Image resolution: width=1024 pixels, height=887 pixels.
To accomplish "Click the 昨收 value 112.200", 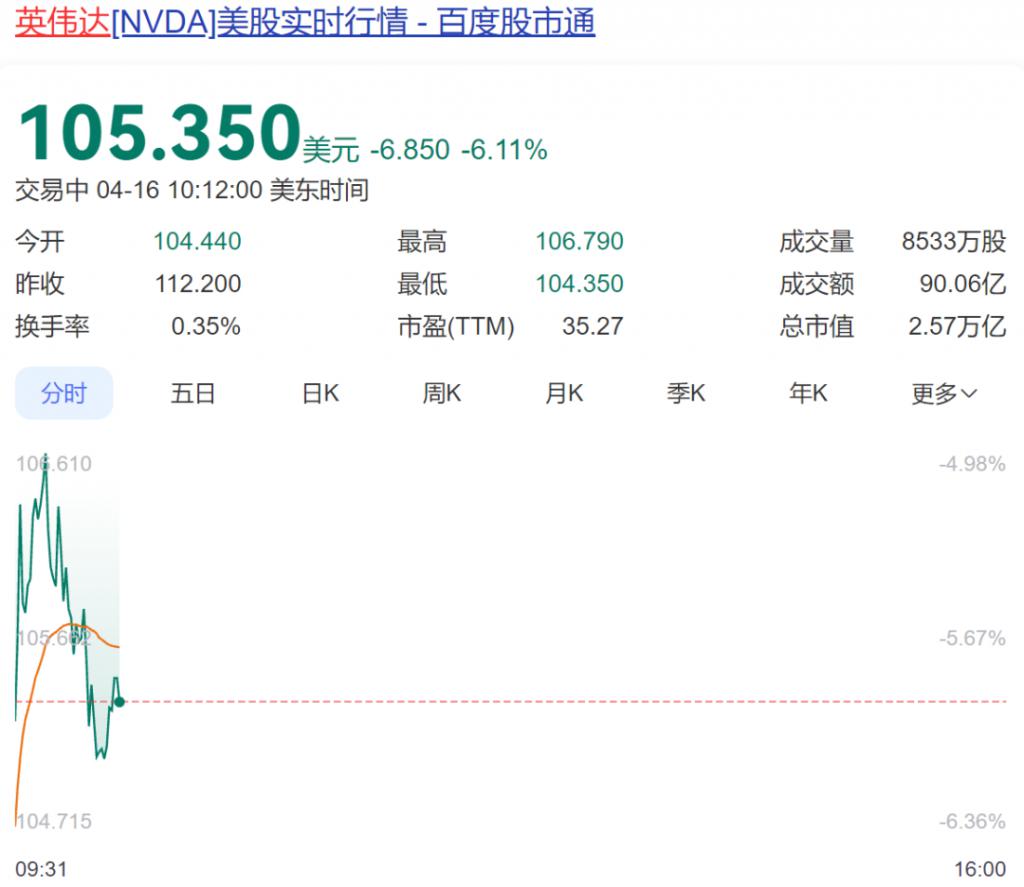I will pyautogui.click(x=198, y=284).
